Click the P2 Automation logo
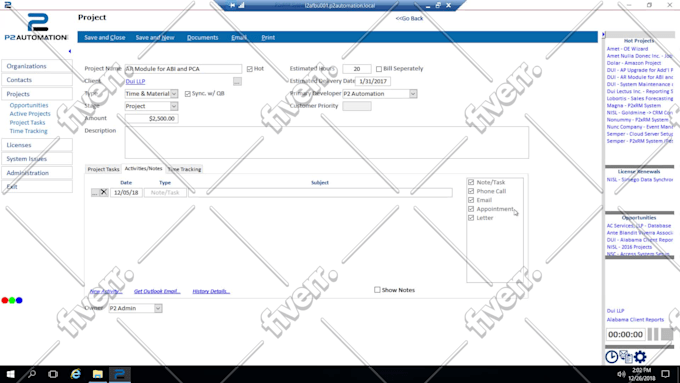 pos(36,27)
